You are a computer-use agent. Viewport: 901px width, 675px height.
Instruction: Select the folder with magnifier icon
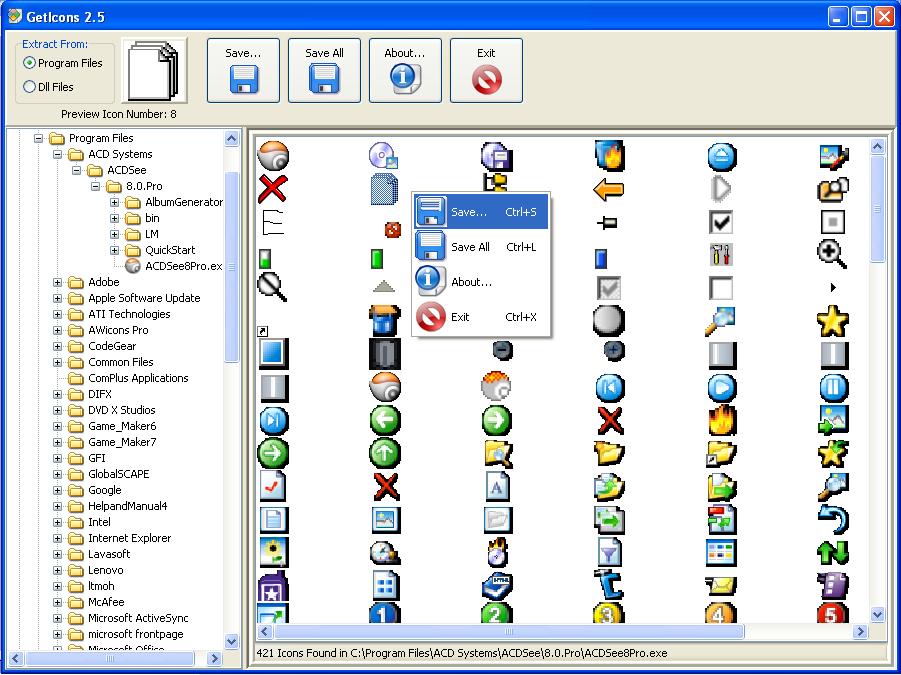498,453
